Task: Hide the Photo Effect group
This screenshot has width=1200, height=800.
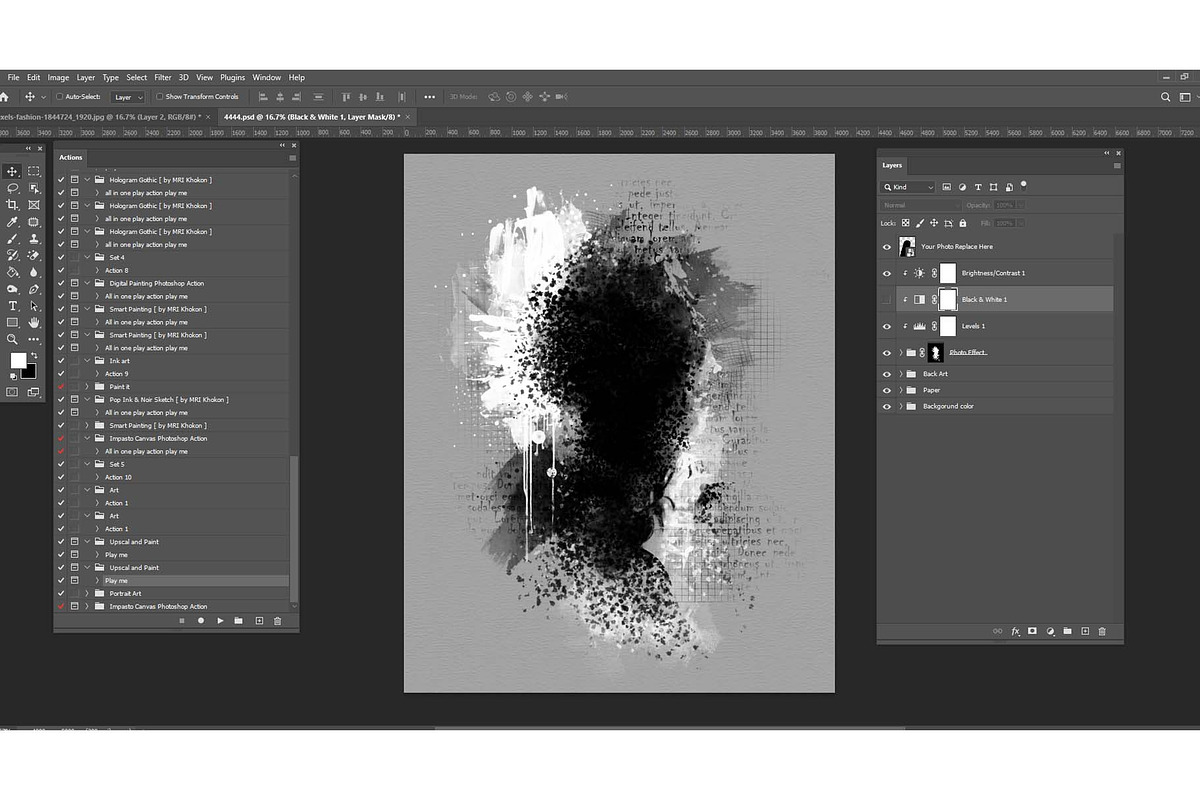Action: point(887,352)
